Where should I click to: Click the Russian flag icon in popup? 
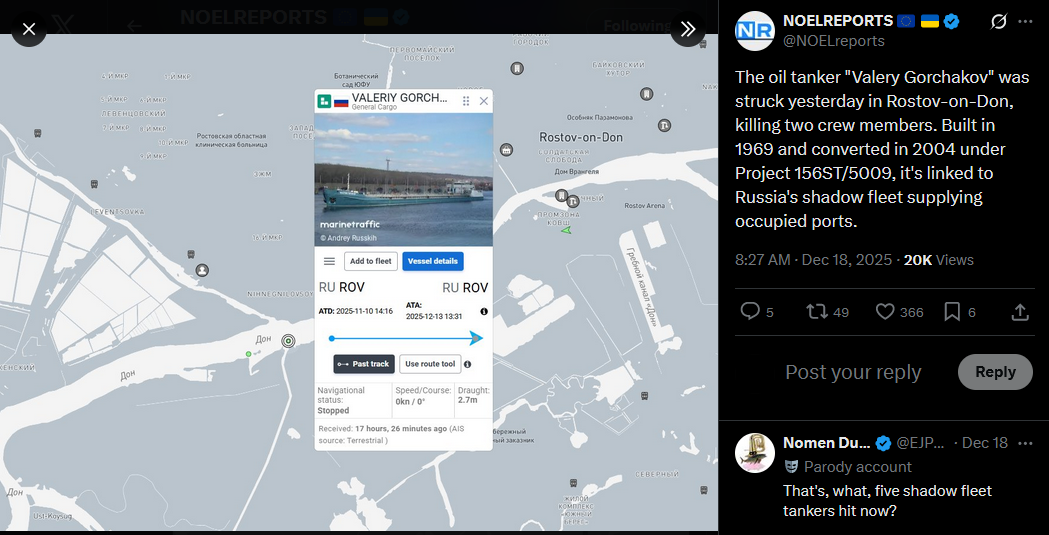point(341,102)
